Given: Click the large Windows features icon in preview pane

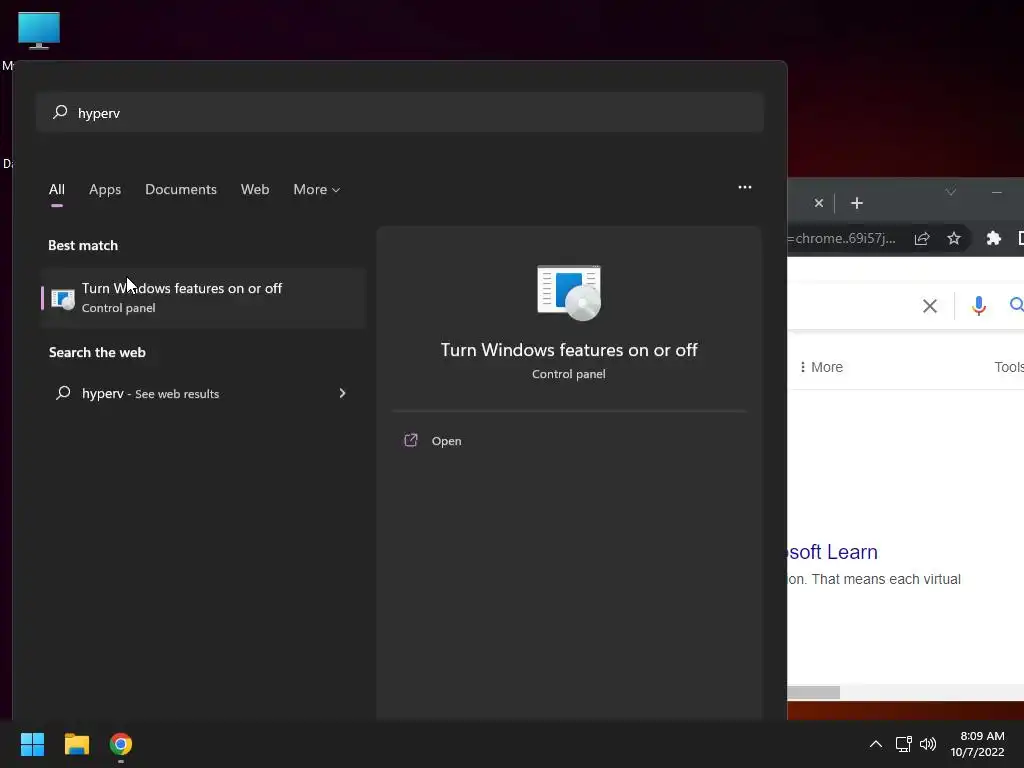Looking at the screenshot, I should pyautogui.click(x=569, y=293).
